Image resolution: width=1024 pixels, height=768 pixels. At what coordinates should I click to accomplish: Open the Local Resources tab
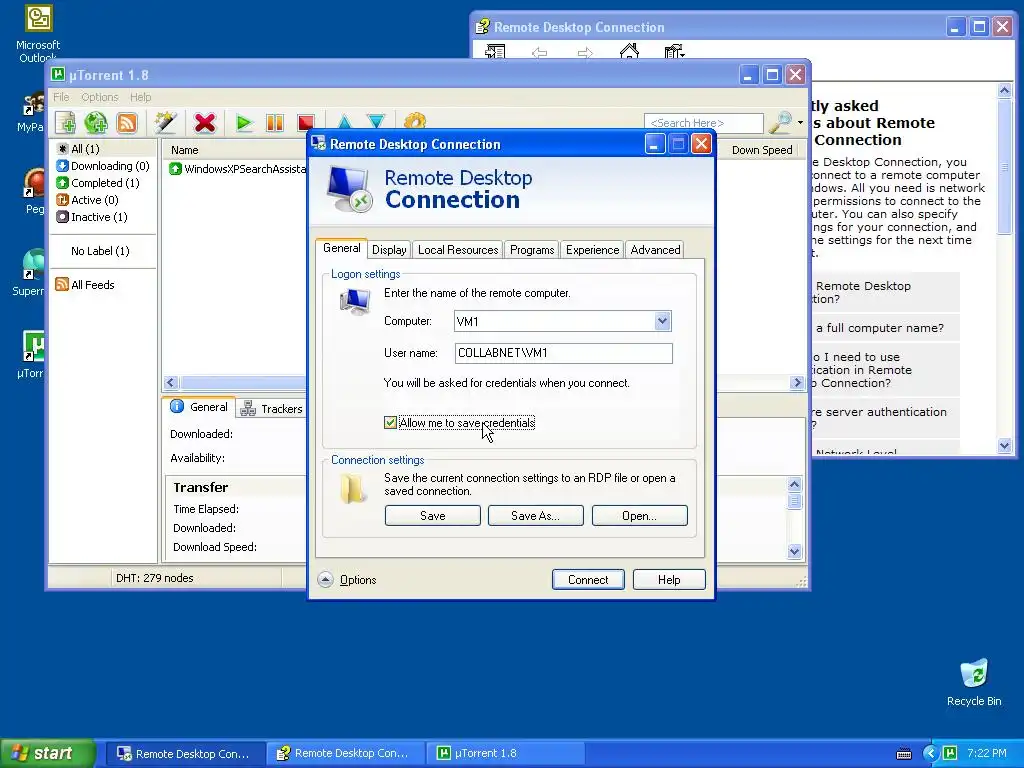tap(458, 250)
